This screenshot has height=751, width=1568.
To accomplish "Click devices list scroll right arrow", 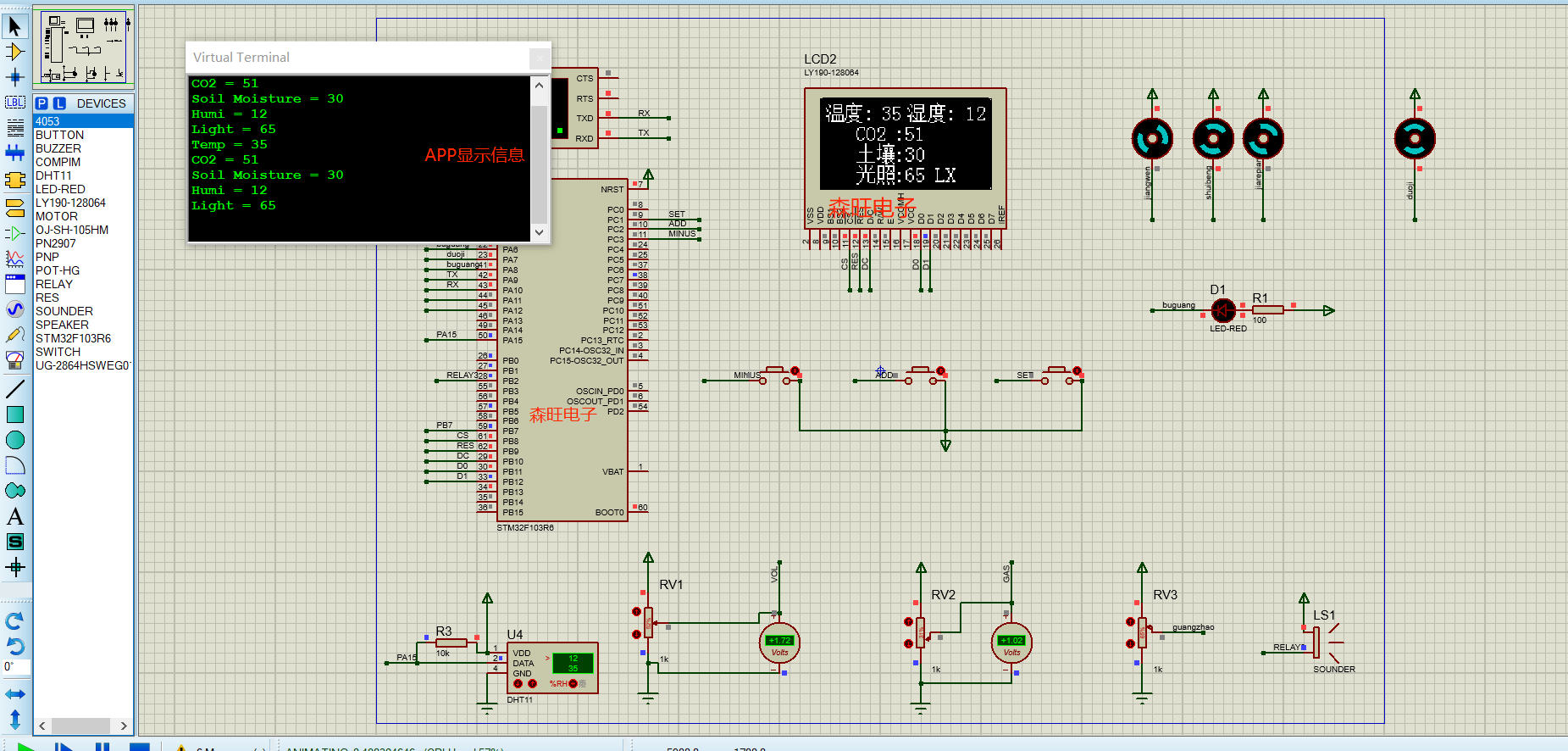I will (124, 726).
